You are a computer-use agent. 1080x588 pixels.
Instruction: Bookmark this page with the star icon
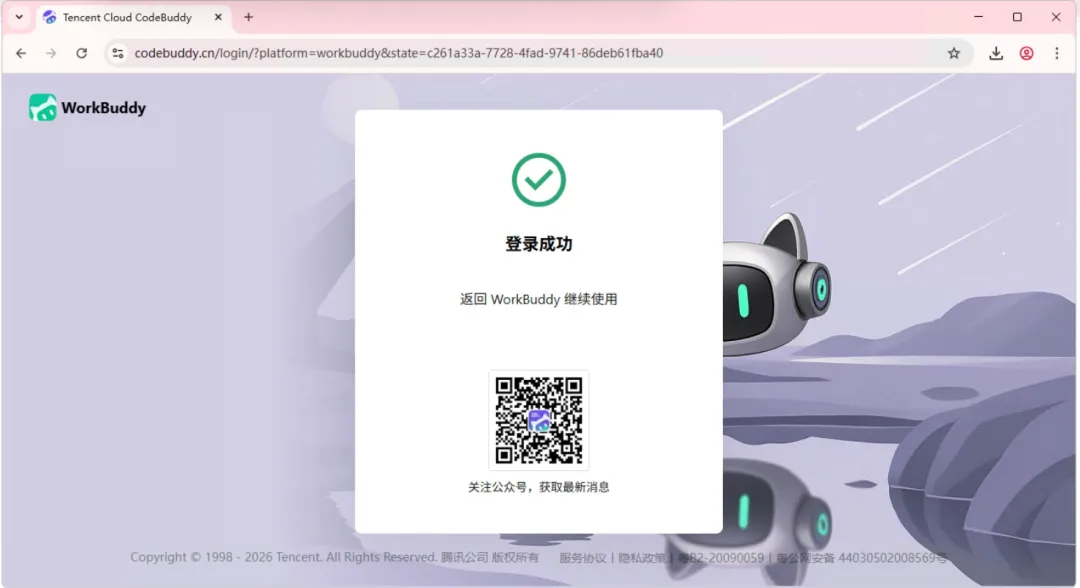click(x=953, y=53)
